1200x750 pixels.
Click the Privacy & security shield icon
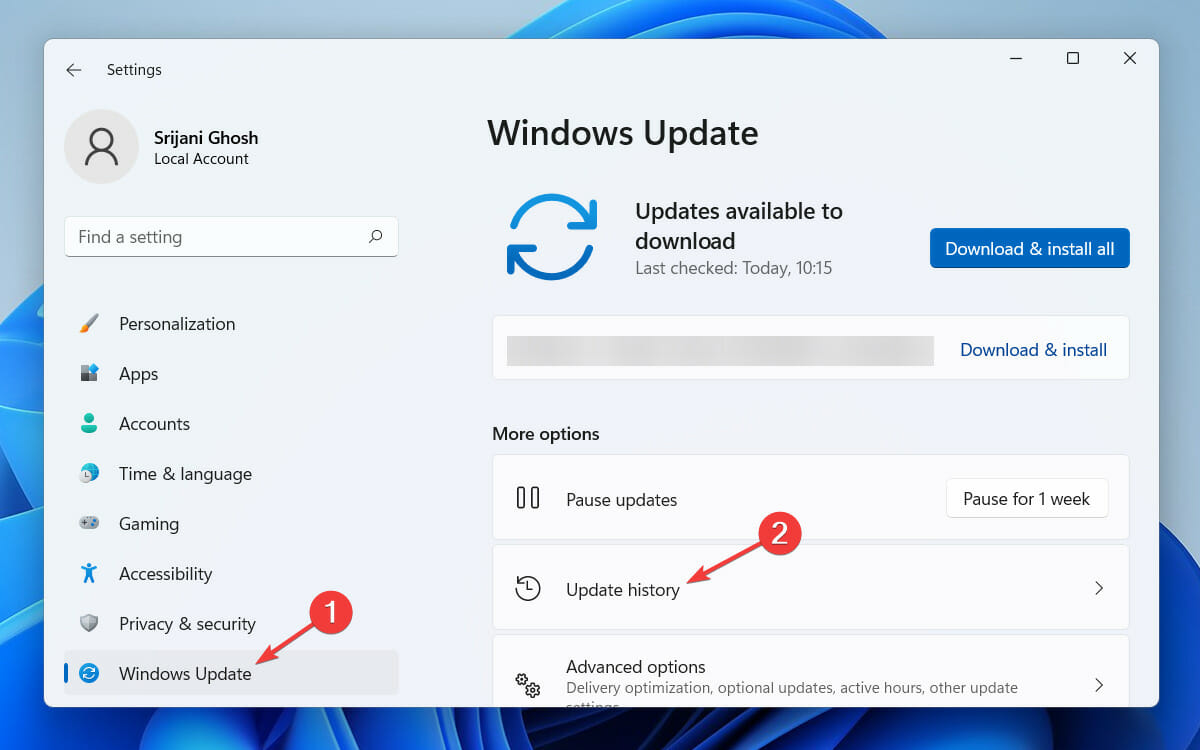[89, 623]
